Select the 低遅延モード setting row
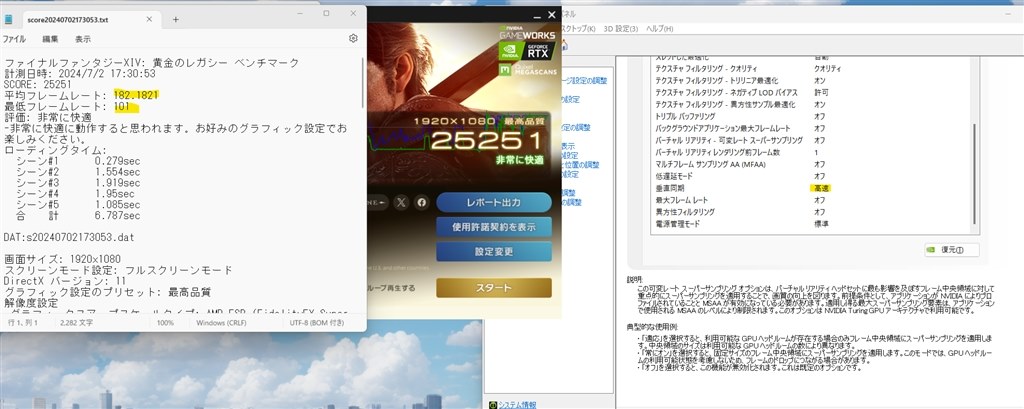This screenshot has height=409, width=1024. 812,176
